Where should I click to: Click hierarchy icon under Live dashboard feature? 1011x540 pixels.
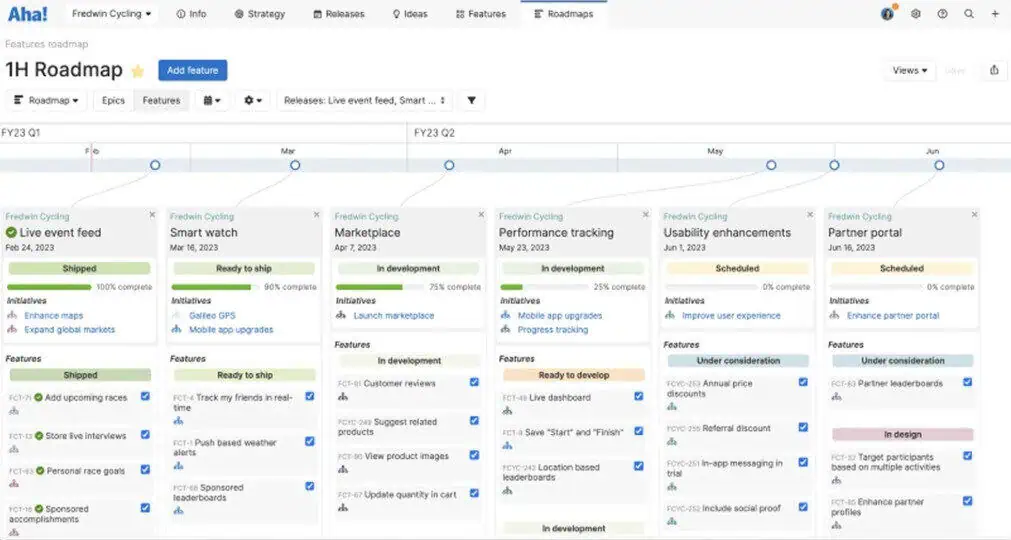(x=507, y=410)
